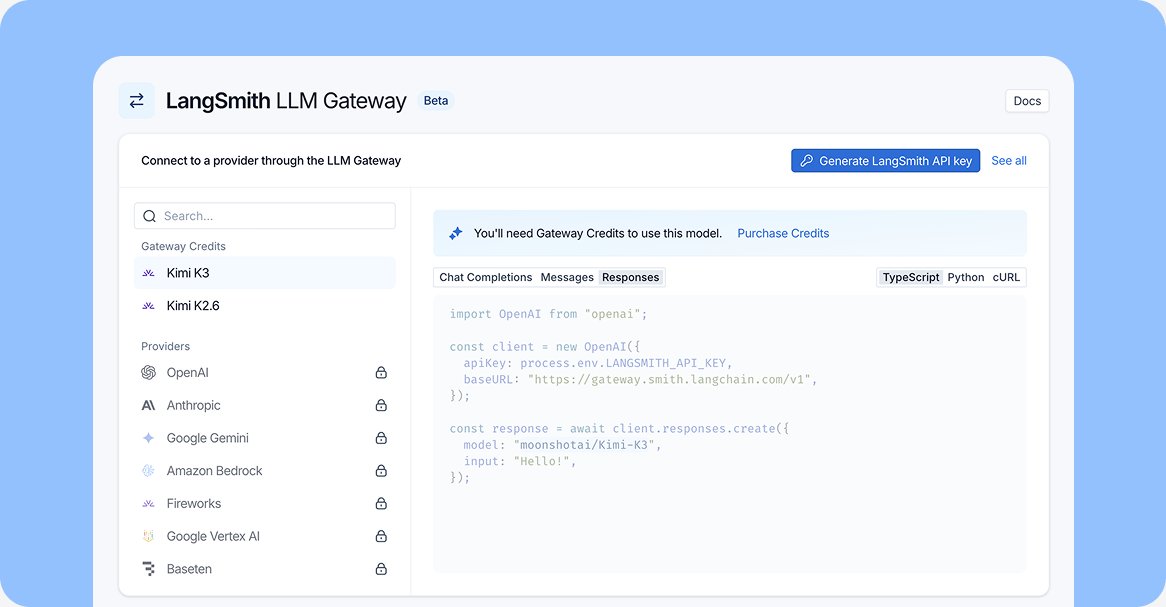
Task: Switch to the Chat Completions tab
Action: [x=486, y=277]
